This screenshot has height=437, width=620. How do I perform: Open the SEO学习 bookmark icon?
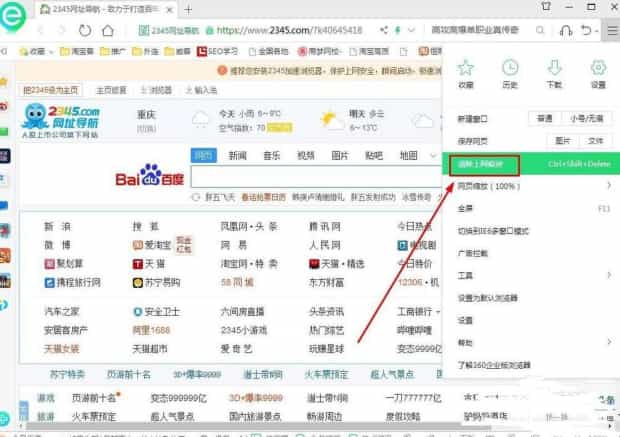[202, 51]
